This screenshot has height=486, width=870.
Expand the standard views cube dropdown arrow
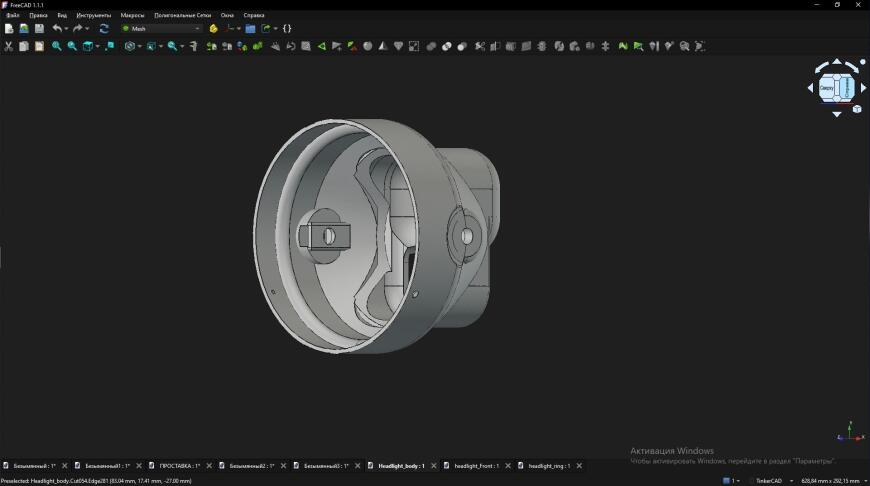(x=98, y=46)
